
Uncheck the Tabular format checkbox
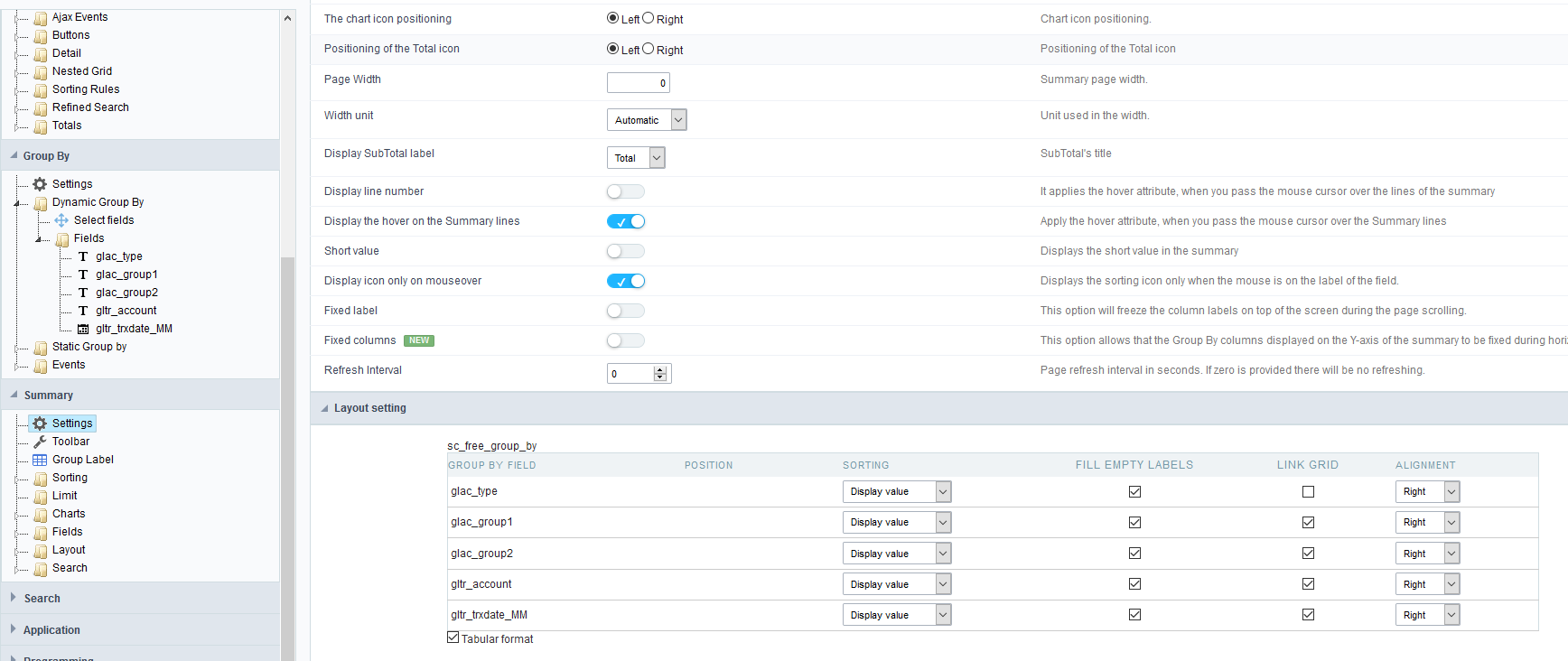coord(453,638)
